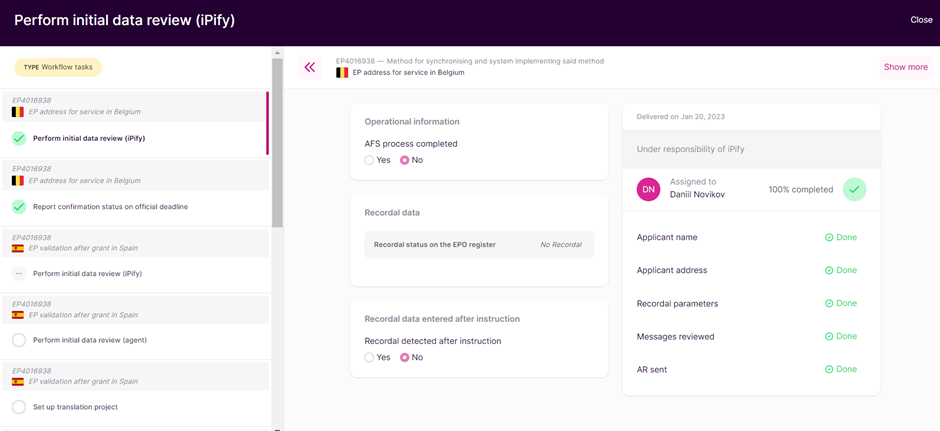Click empty circle beside Set up translation project
The height and width of the screenshot is (431, 940).
pyautogui.click(x=19, y=407)
